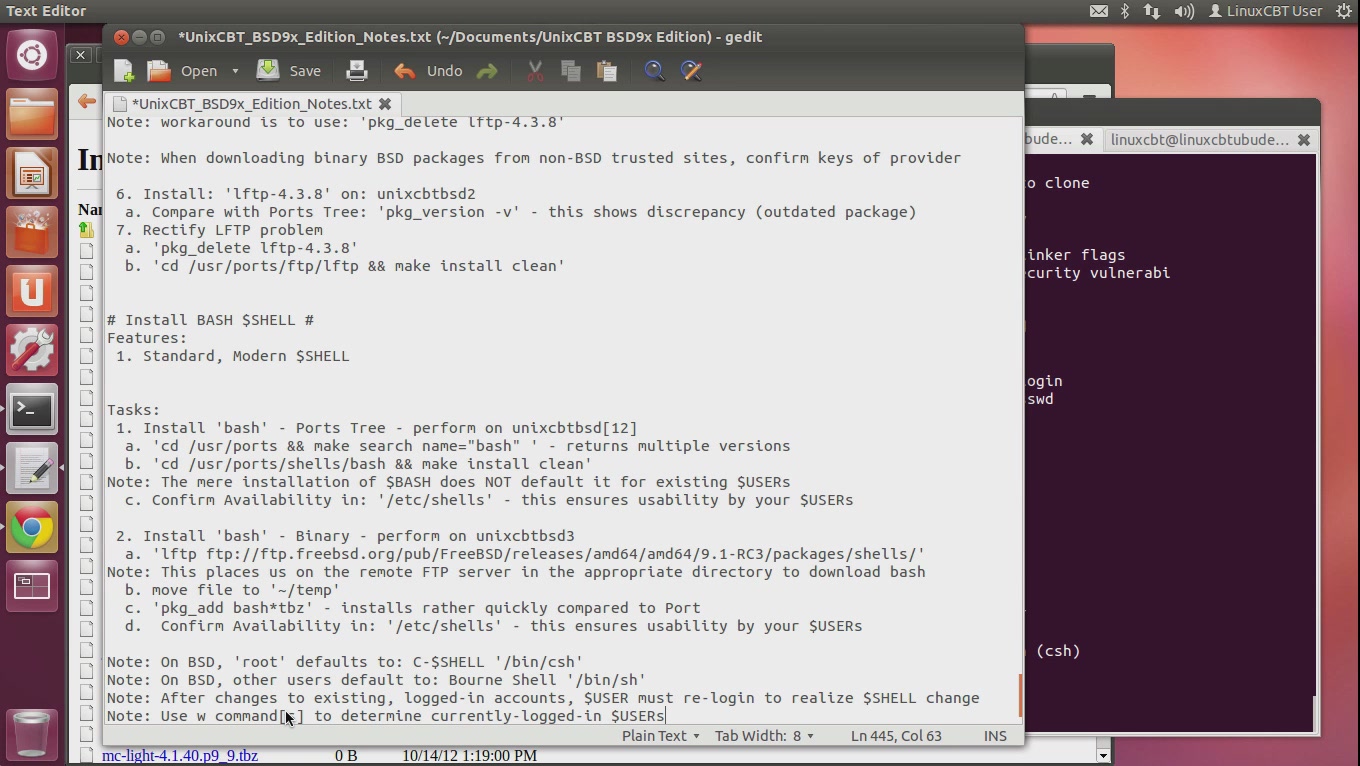Open sound volume indicator

[1184, 11]
